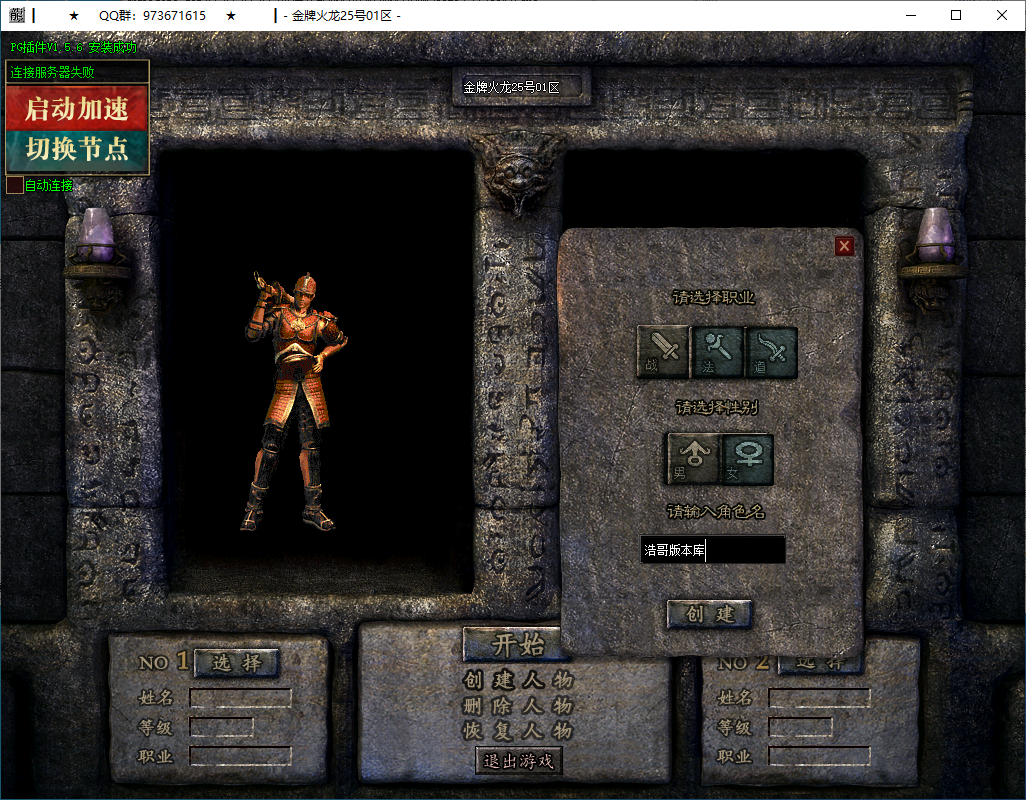Image resolution: width=1026 pixels, height=800 pixels.
Task: Click the NO 2 姓名 name field
Action: pos(819,698)
